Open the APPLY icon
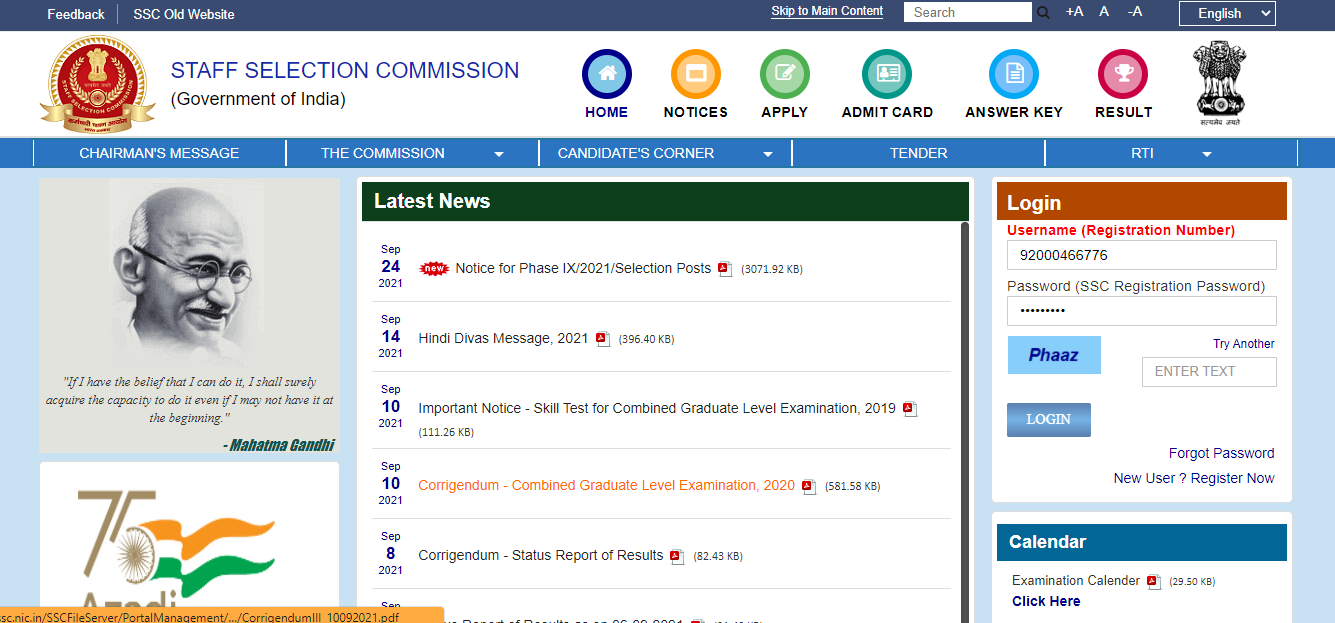This screenshot has width=1335, height=623. (x=785, y=74)
